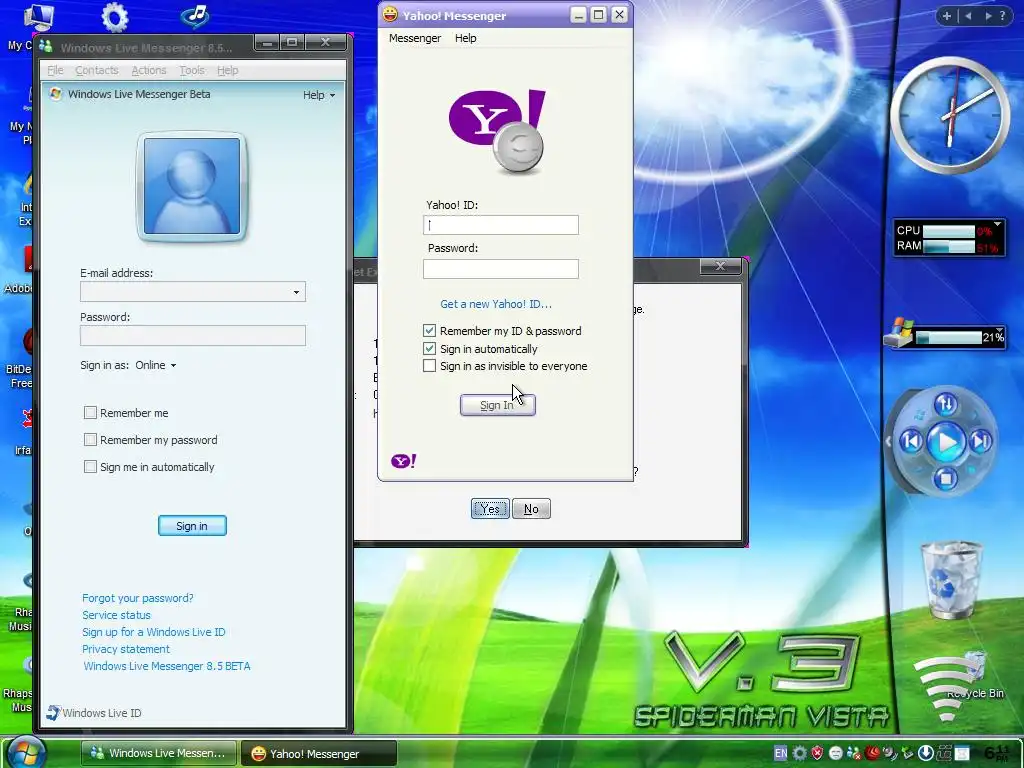
Task: Add a gadget with sidebar plus icon
Action: pos(947,16)
